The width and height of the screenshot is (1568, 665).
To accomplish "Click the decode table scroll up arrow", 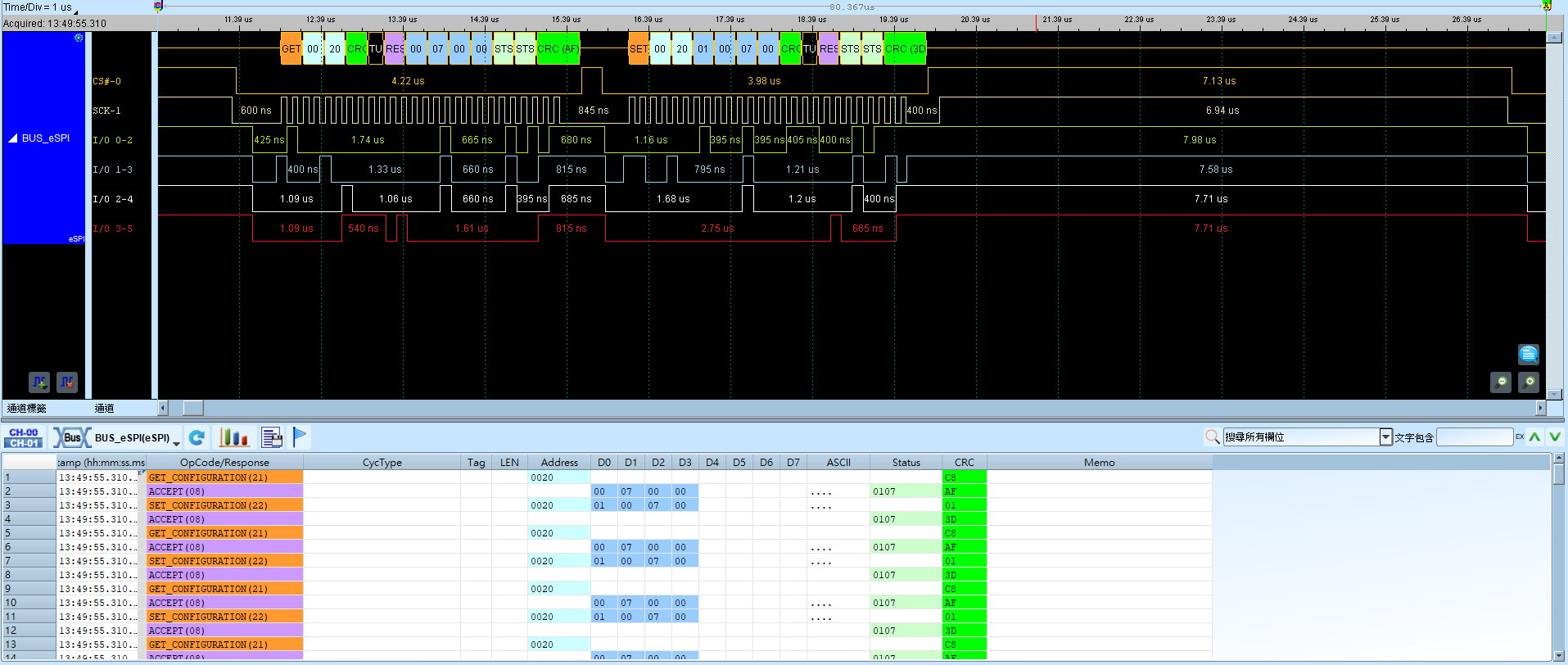I will pos(1559,459).
